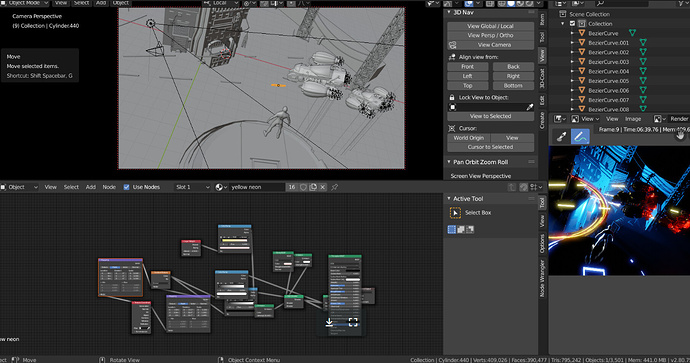Click the World Origin cursor button
Screen dimensions: 690x363
click(469, 138)
